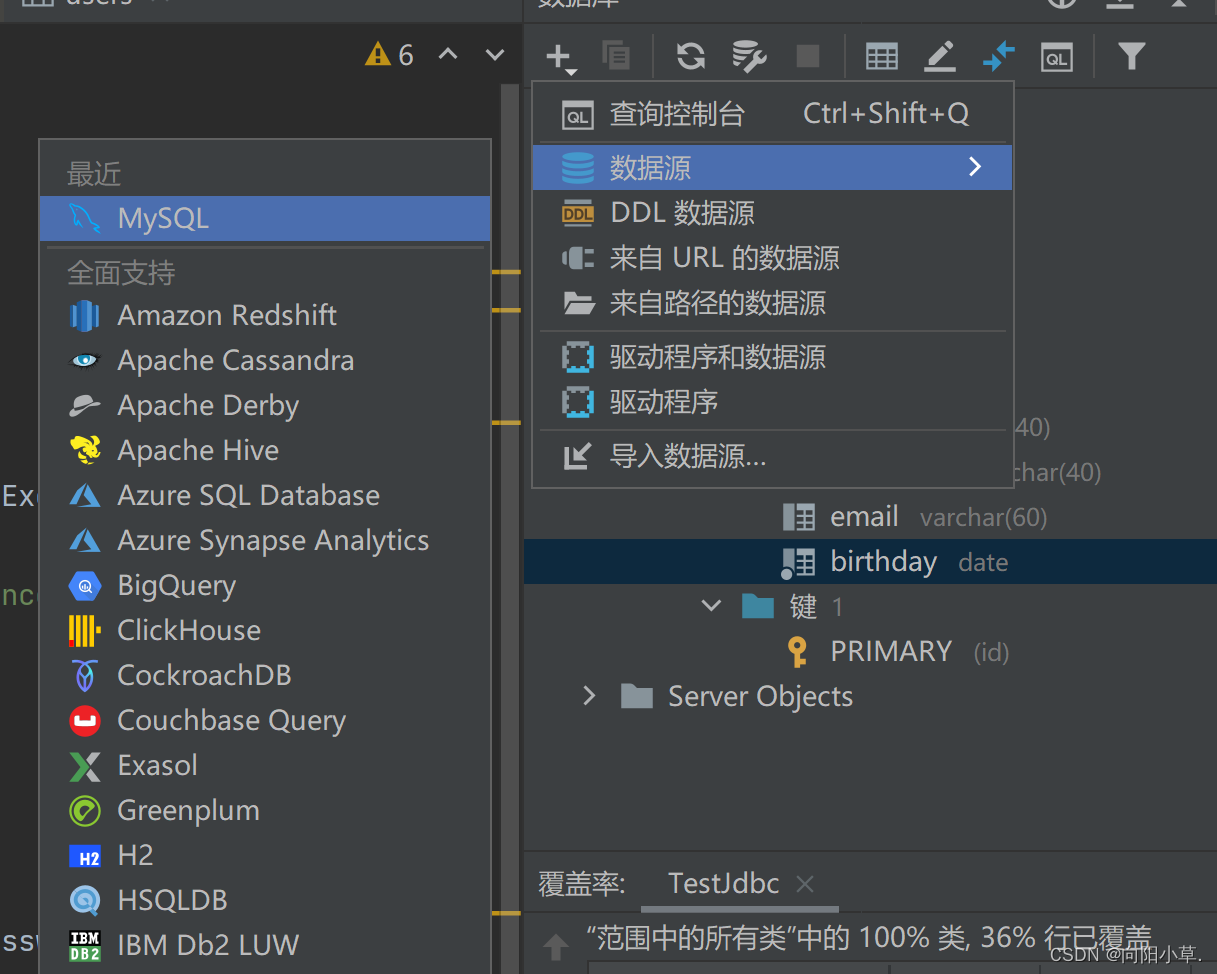The height and width of the screenshot is (974, 1217).
Task: Click the jump to source arrows icon
Action: [x=998, y=57]
